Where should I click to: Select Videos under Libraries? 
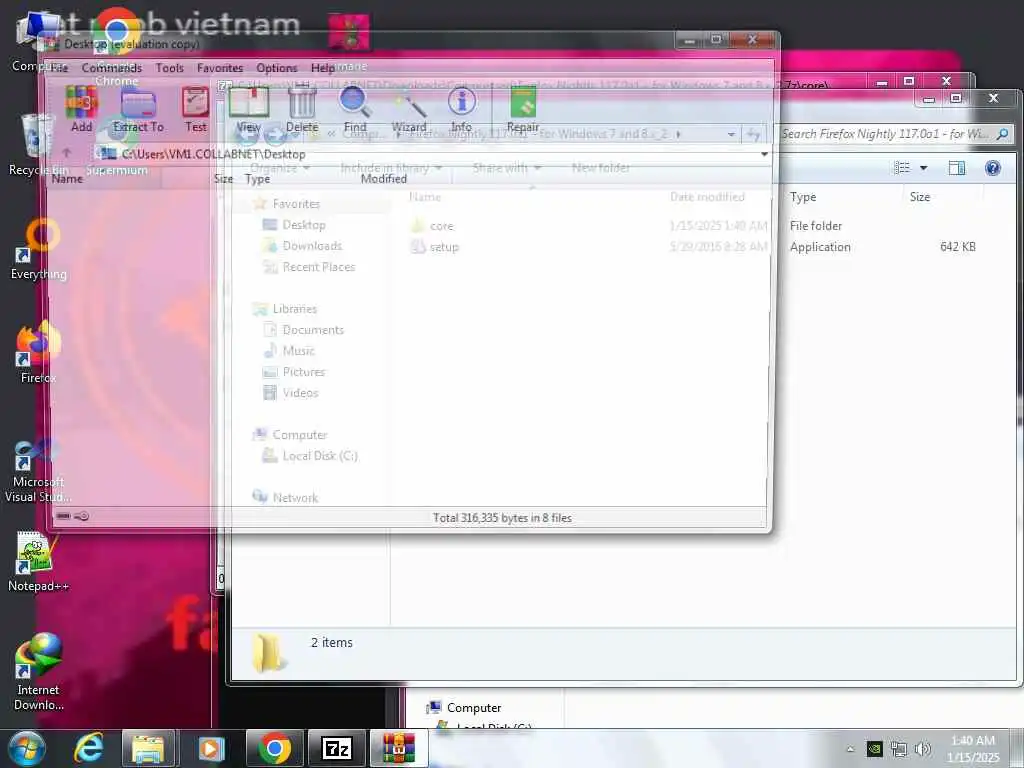[291, 392]
